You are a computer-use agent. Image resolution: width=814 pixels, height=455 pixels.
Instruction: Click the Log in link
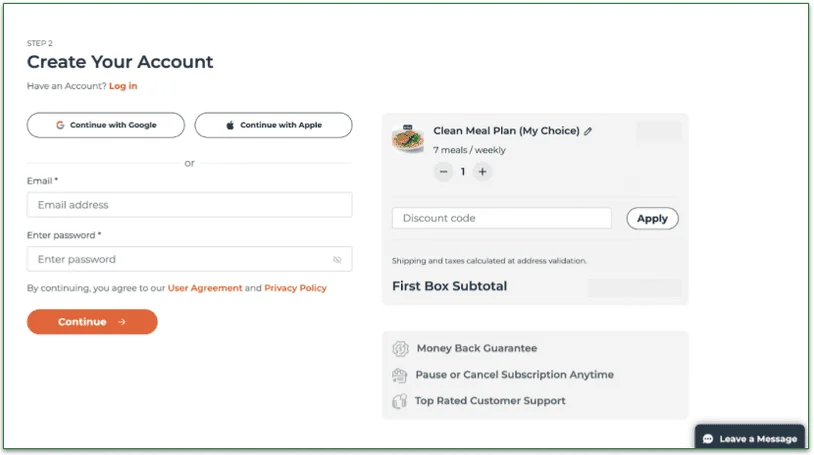tap(123, 86)
